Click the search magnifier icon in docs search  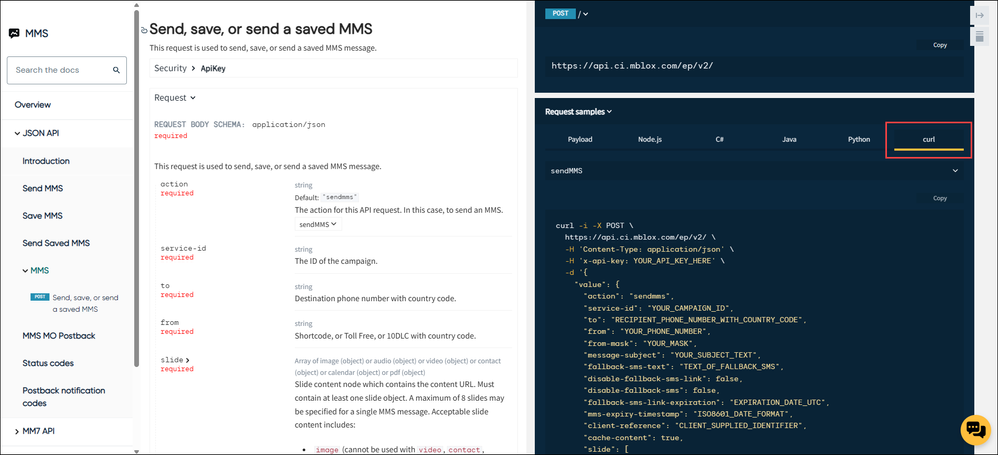116,70
